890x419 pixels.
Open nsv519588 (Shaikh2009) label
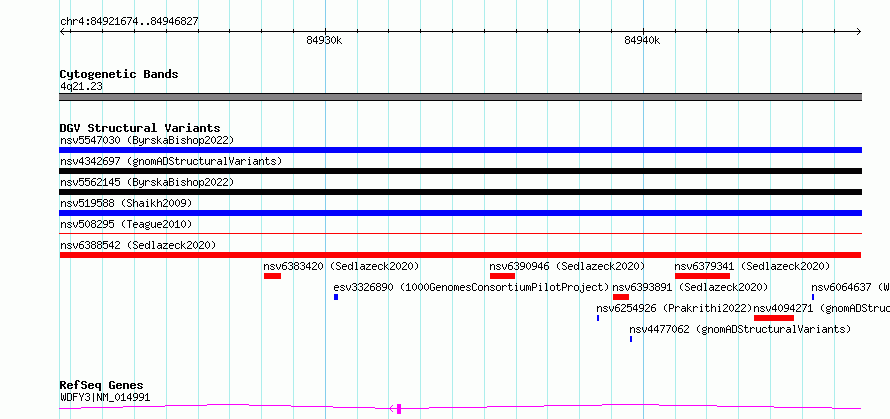[126, 203]
